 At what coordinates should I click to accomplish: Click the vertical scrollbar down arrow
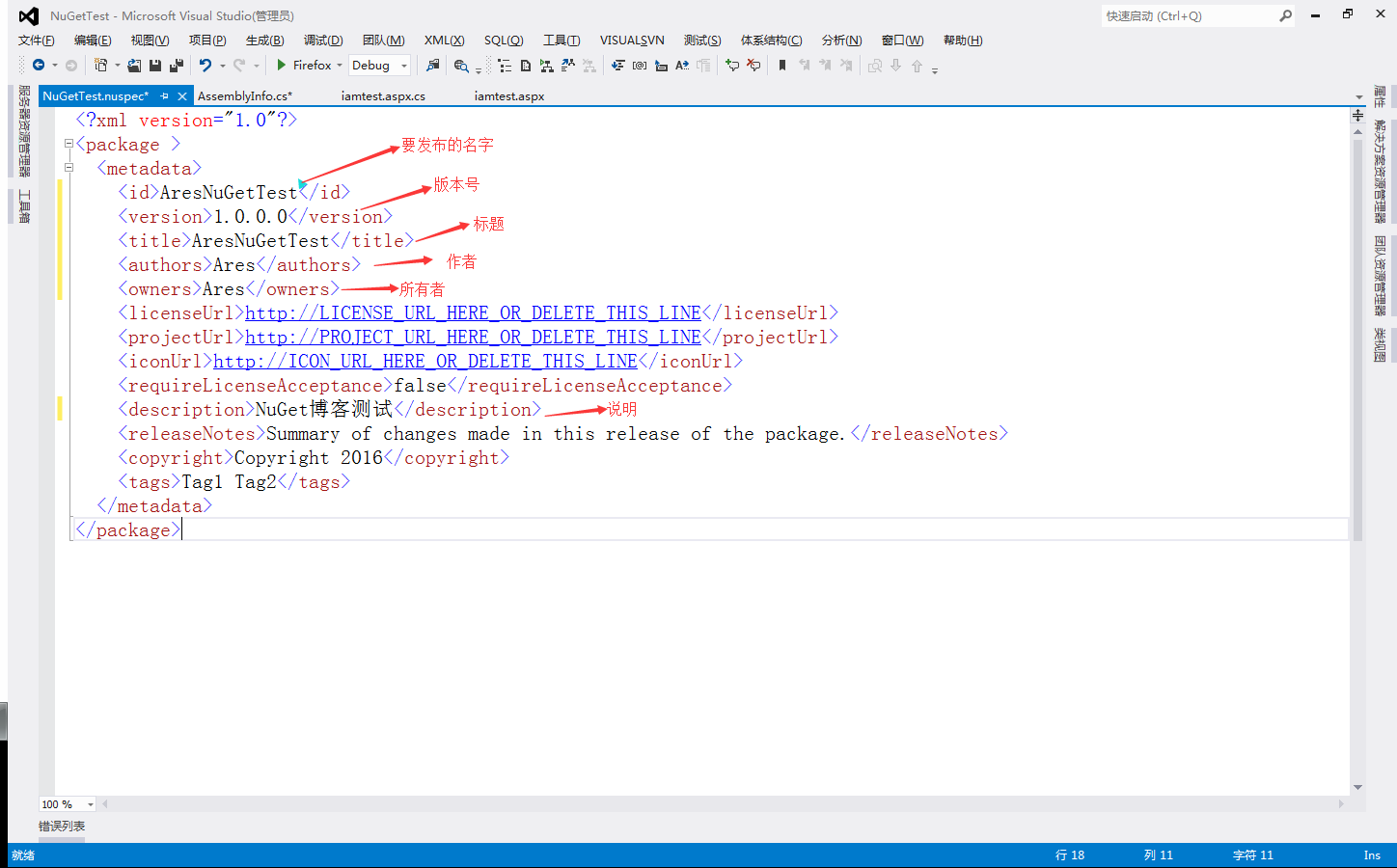1357,788
